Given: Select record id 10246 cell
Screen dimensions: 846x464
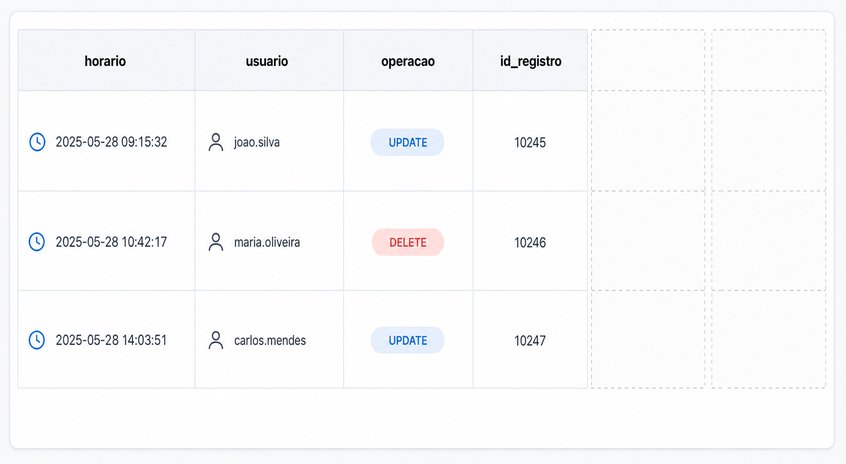Looking at the screenshot, I should [530, 241].
